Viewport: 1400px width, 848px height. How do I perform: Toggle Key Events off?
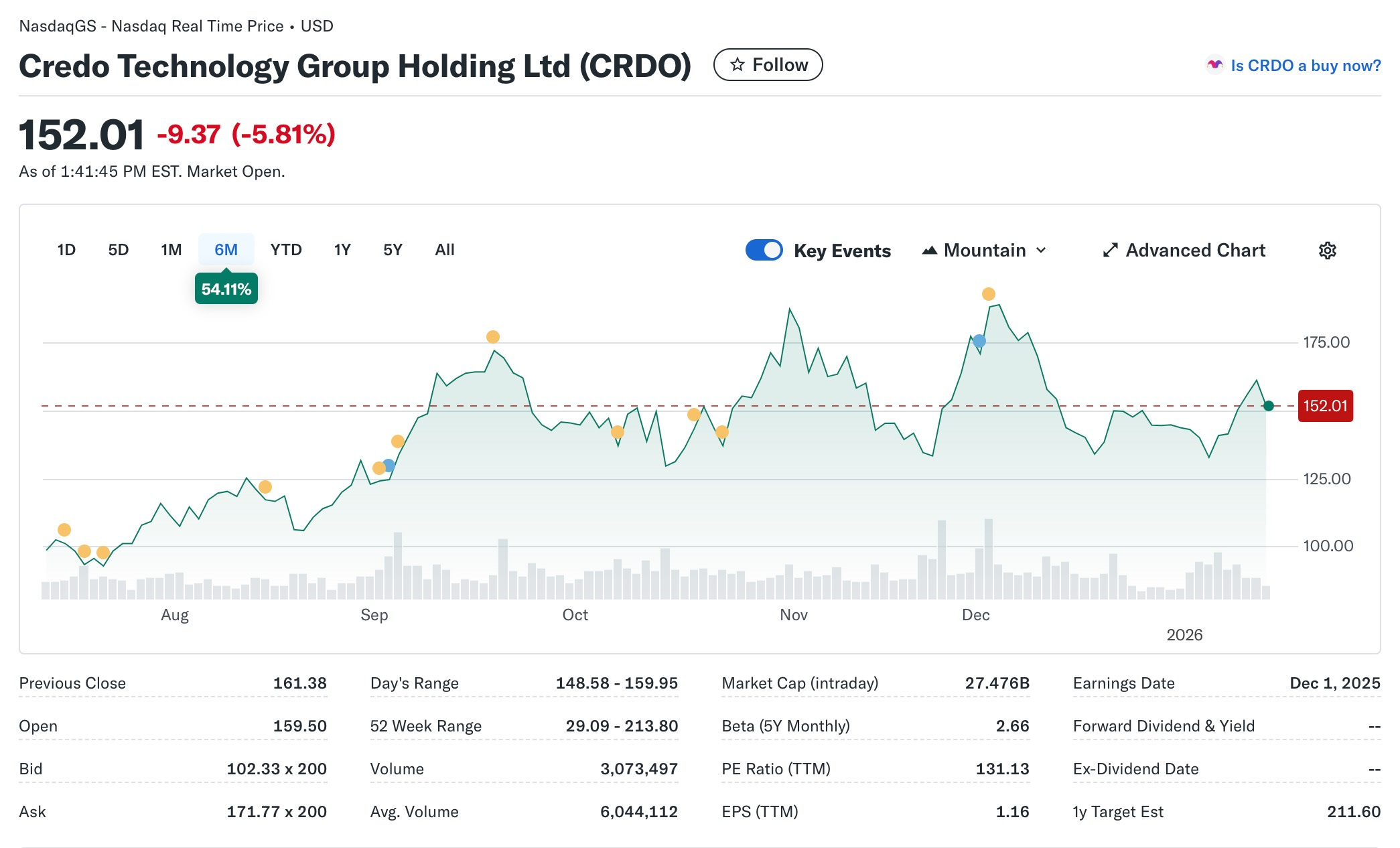point(764,249)
